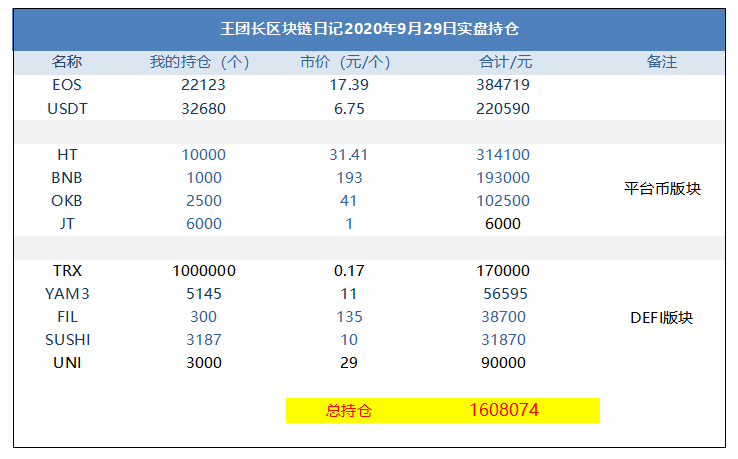Select the 备注 column header
Viewport: 738px width, 459px height.
tap(661, 62)
